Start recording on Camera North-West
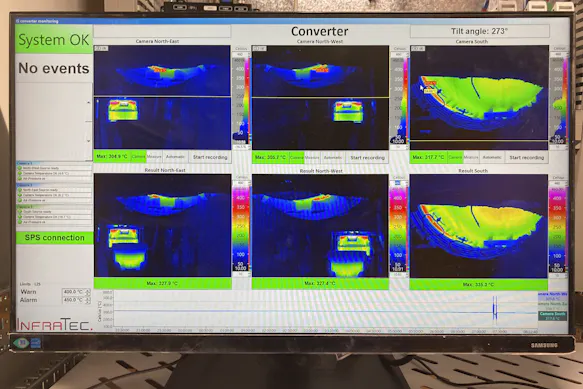 pyautogui.click(x=367, y=158)
